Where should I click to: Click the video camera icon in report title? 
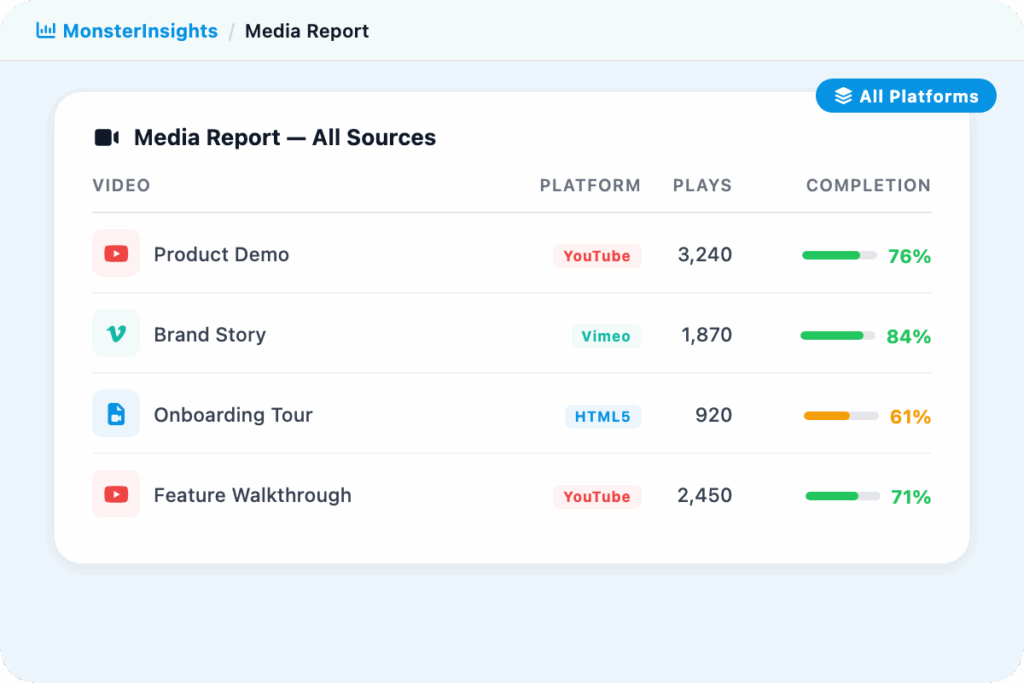tap(107, 138)
